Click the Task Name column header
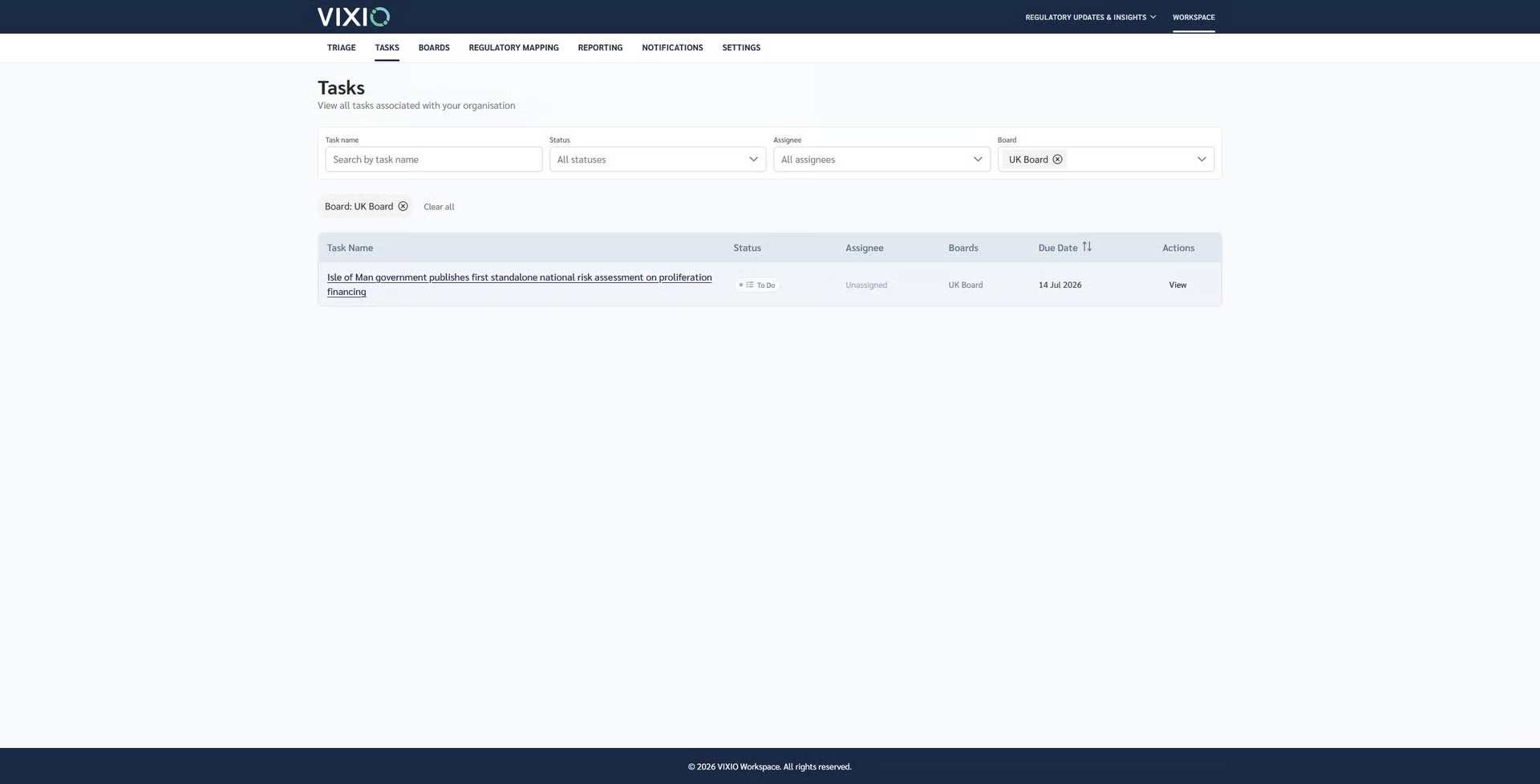The width and height of the screenshot is (1540, 784). [350, 248]
